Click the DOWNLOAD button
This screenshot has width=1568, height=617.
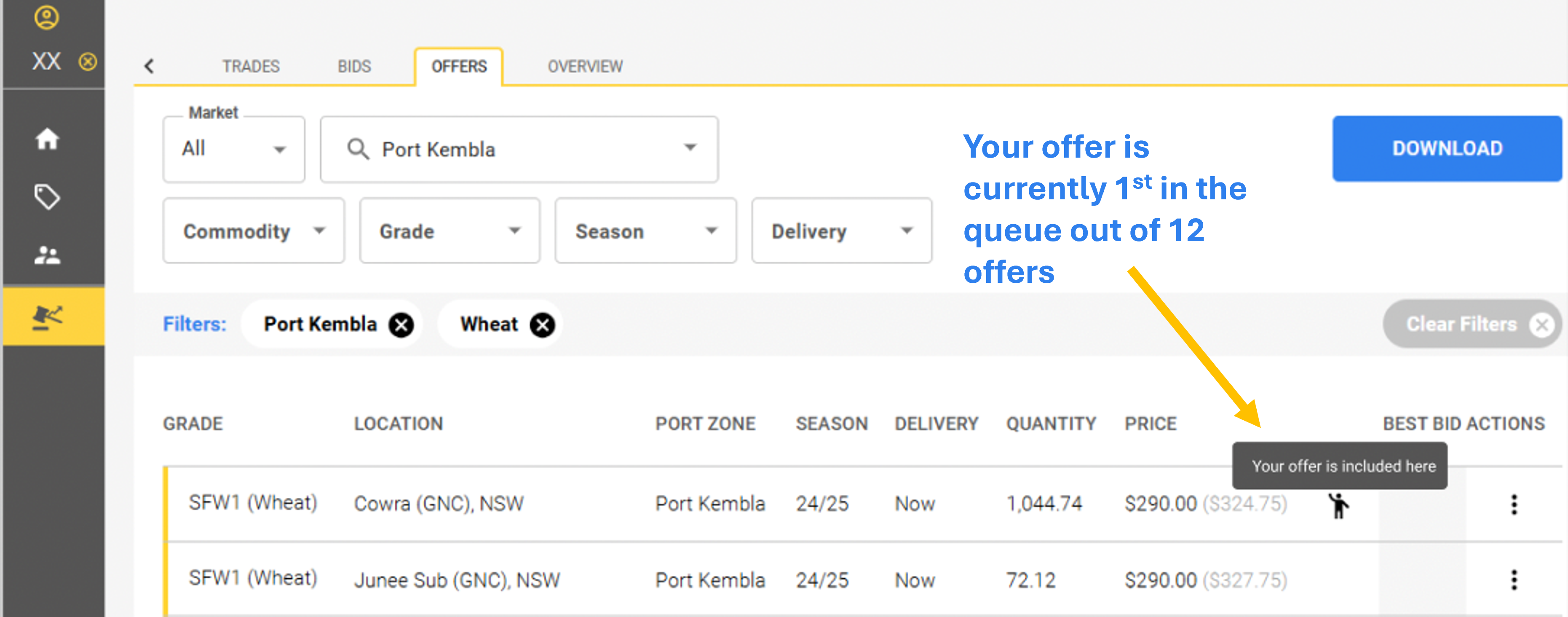pyautogui.click(x=1446, y=149)
